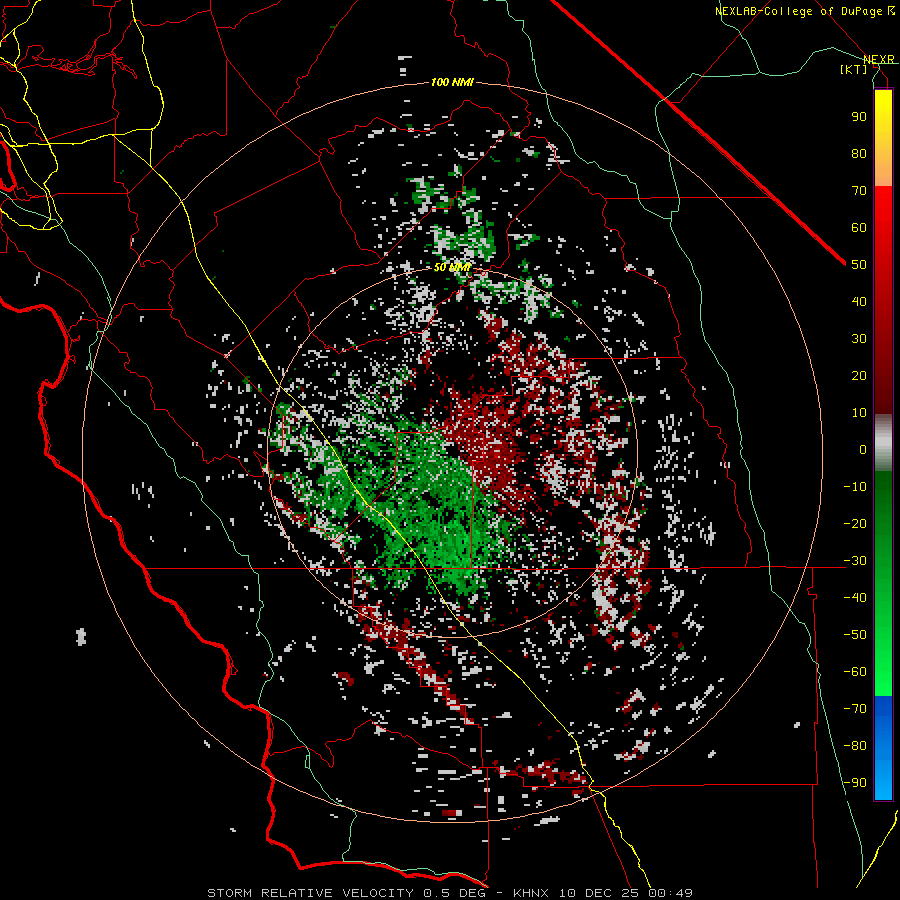Click the -80 value on the velocity scale
900x900 pixels.
pyautogui.click(x=855, y=746)
